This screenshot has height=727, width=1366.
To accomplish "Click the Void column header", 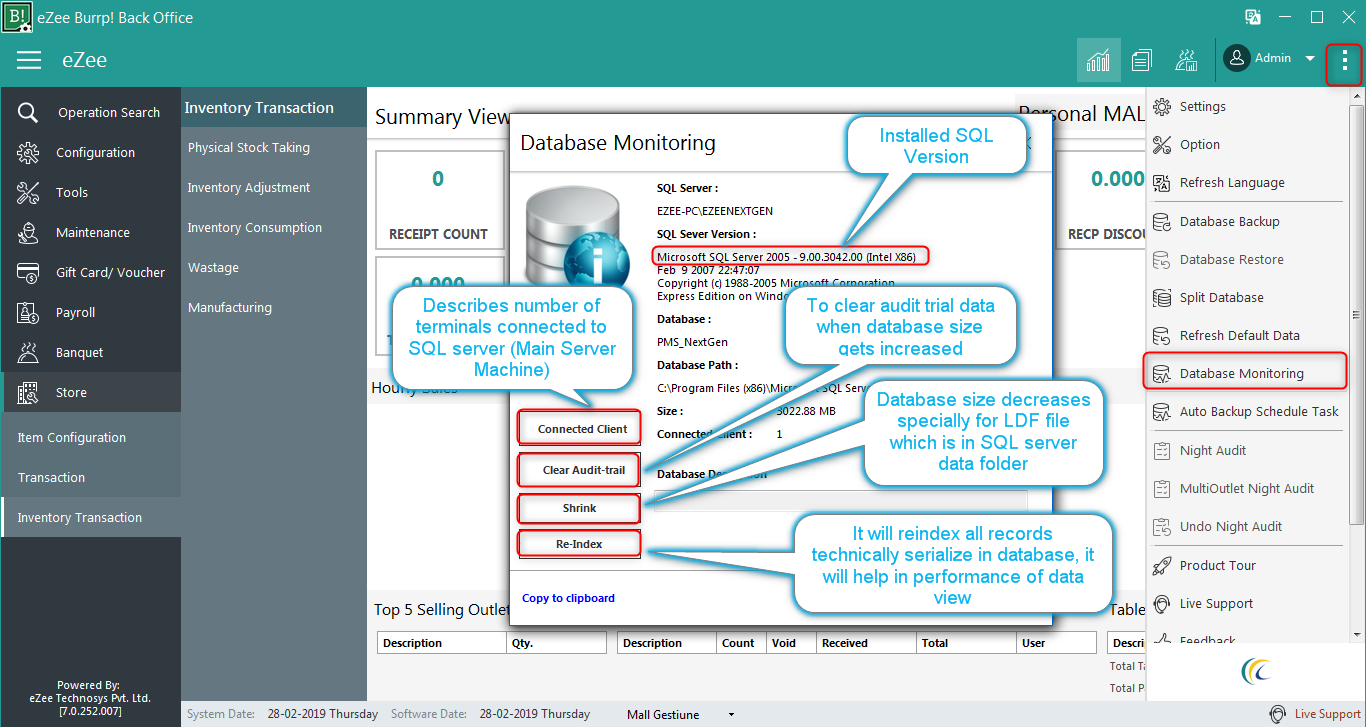I will click(791, 643).
